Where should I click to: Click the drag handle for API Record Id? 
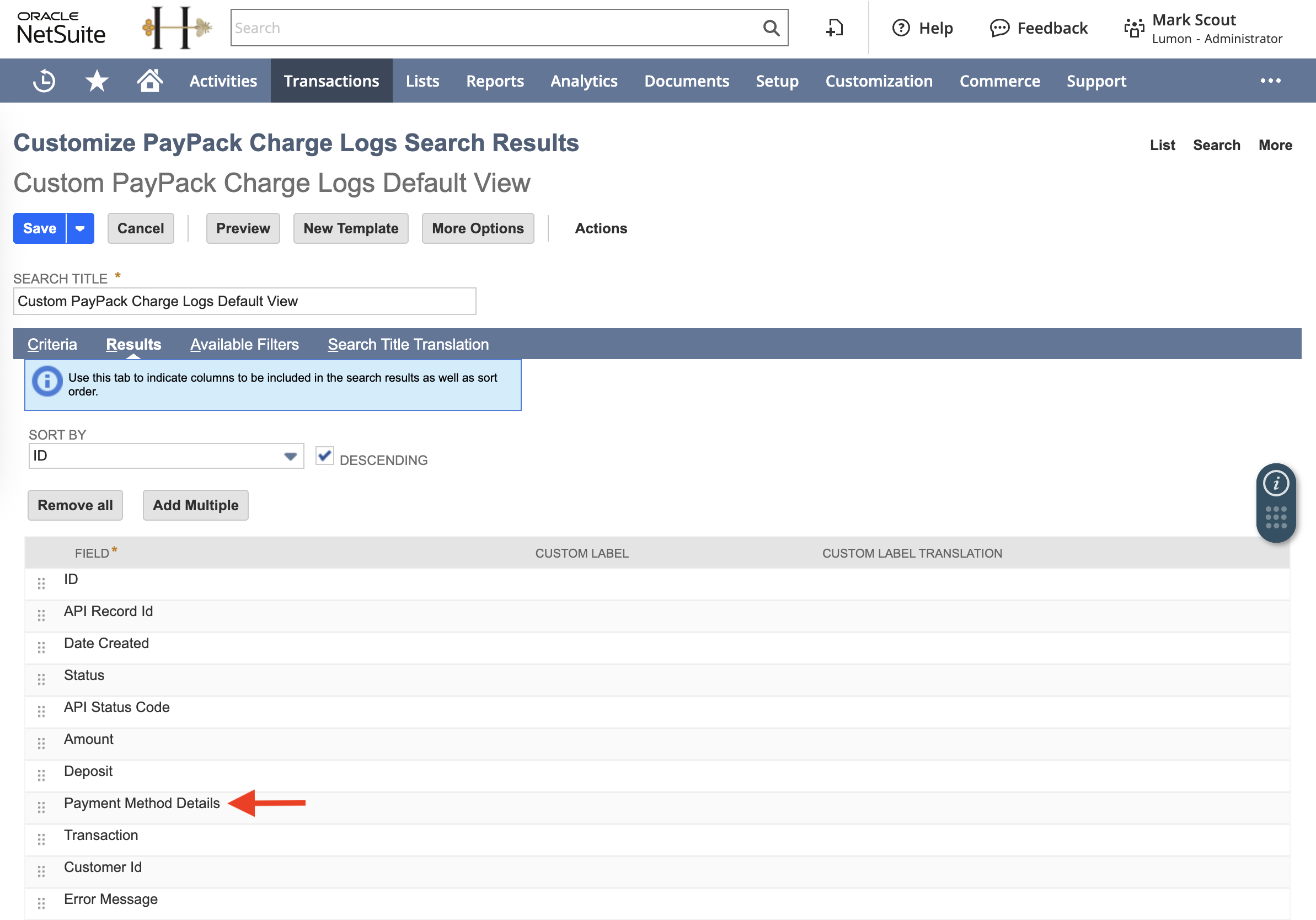pyautogui.click(x=41, y=616)
